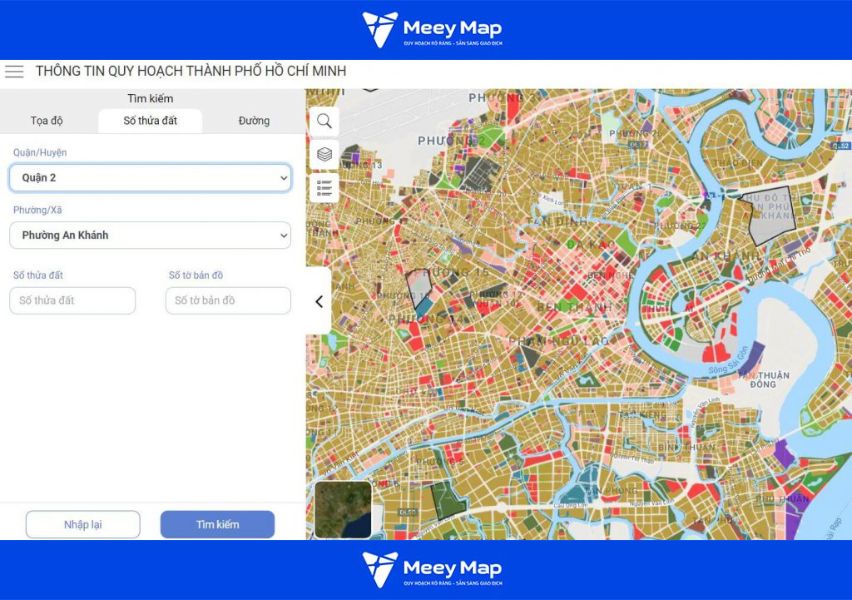Click the highlighted gray An Khánh parcel outline
This screenshot has width=852, height=600.
[772, 217]
